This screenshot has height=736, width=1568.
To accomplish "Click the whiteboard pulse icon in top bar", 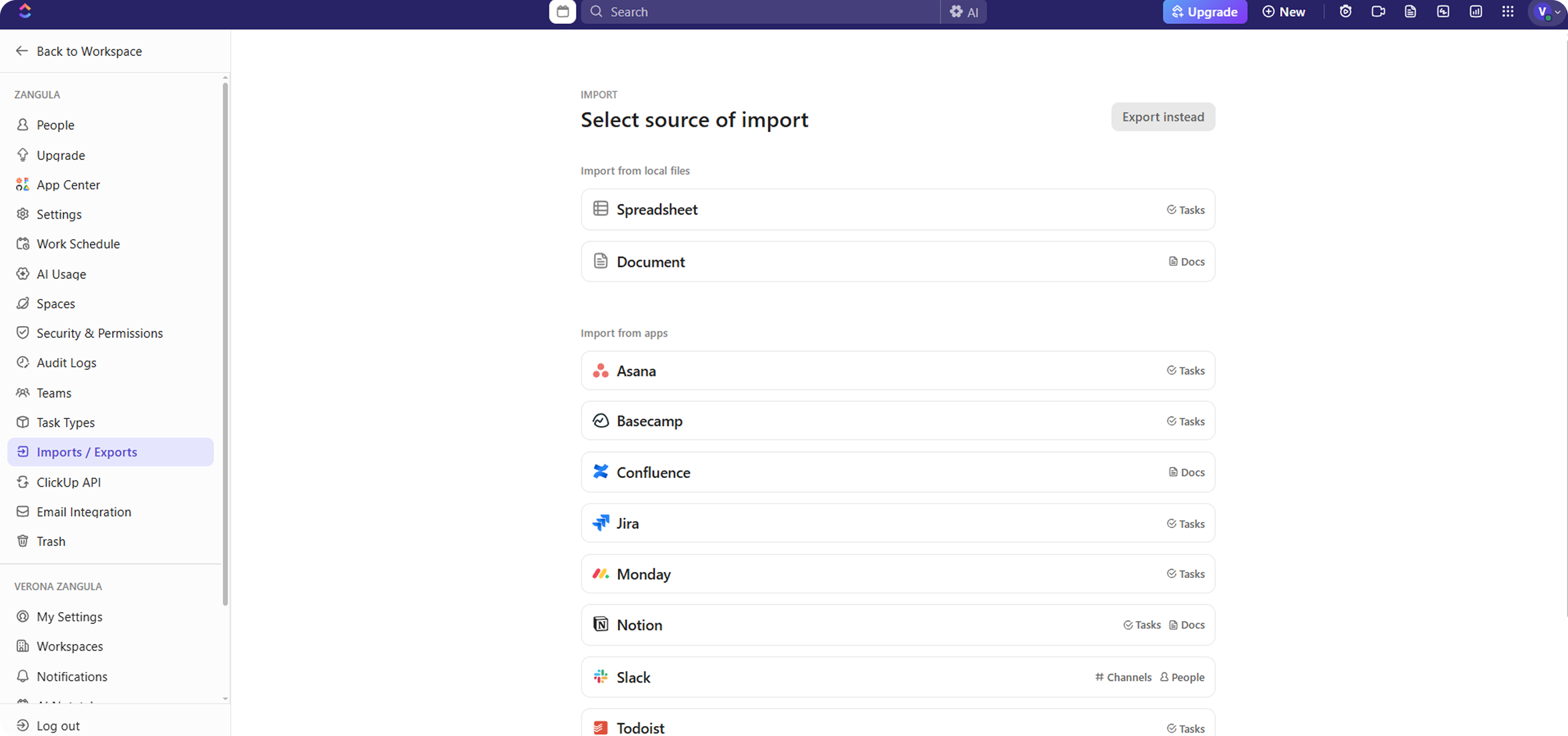I will point(1443,11).
